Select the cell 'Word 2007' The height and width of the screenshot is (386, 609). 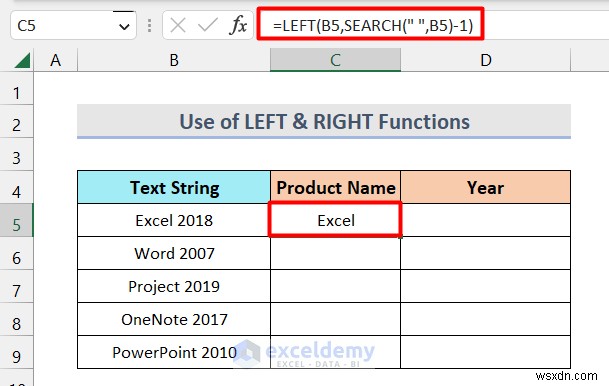(x=174, y=253)
